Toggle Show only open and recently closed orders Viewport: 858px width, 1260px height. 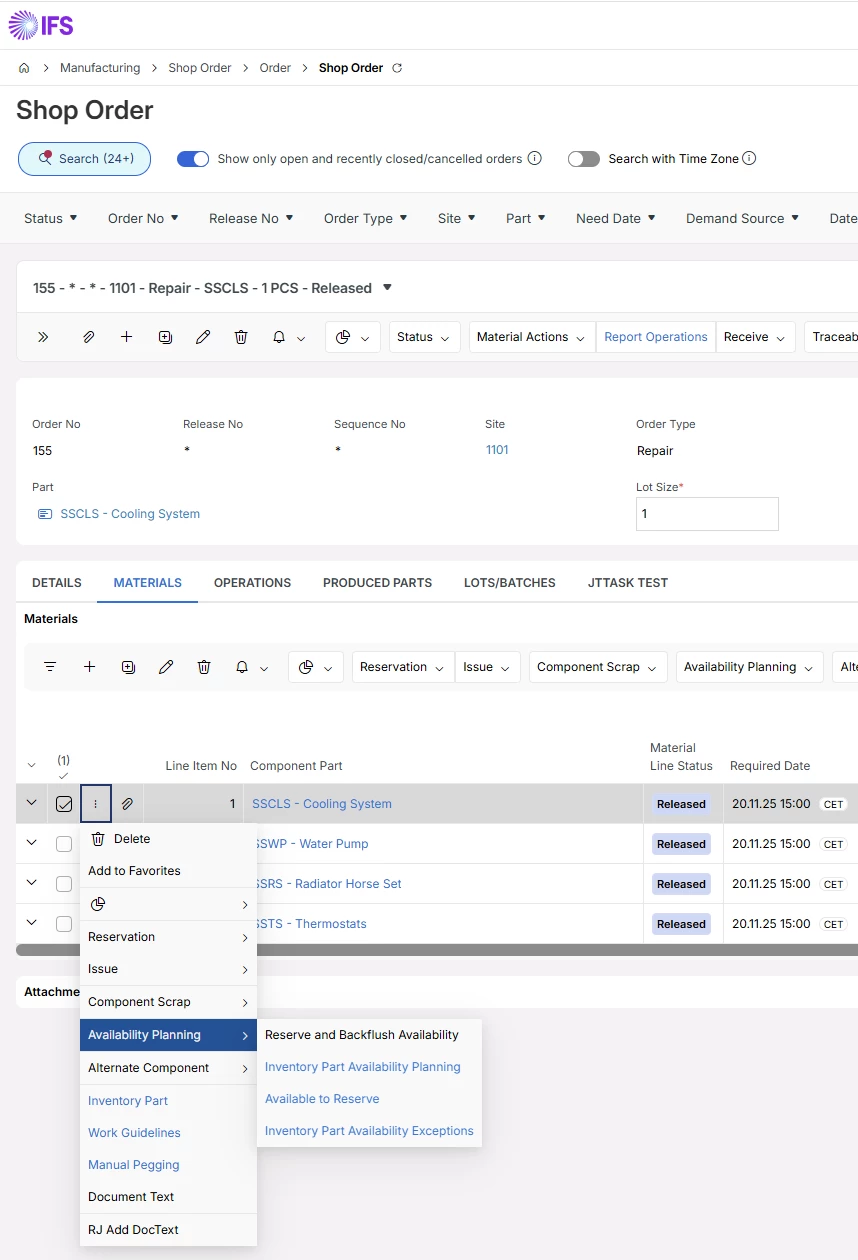[x=193, y=159]
